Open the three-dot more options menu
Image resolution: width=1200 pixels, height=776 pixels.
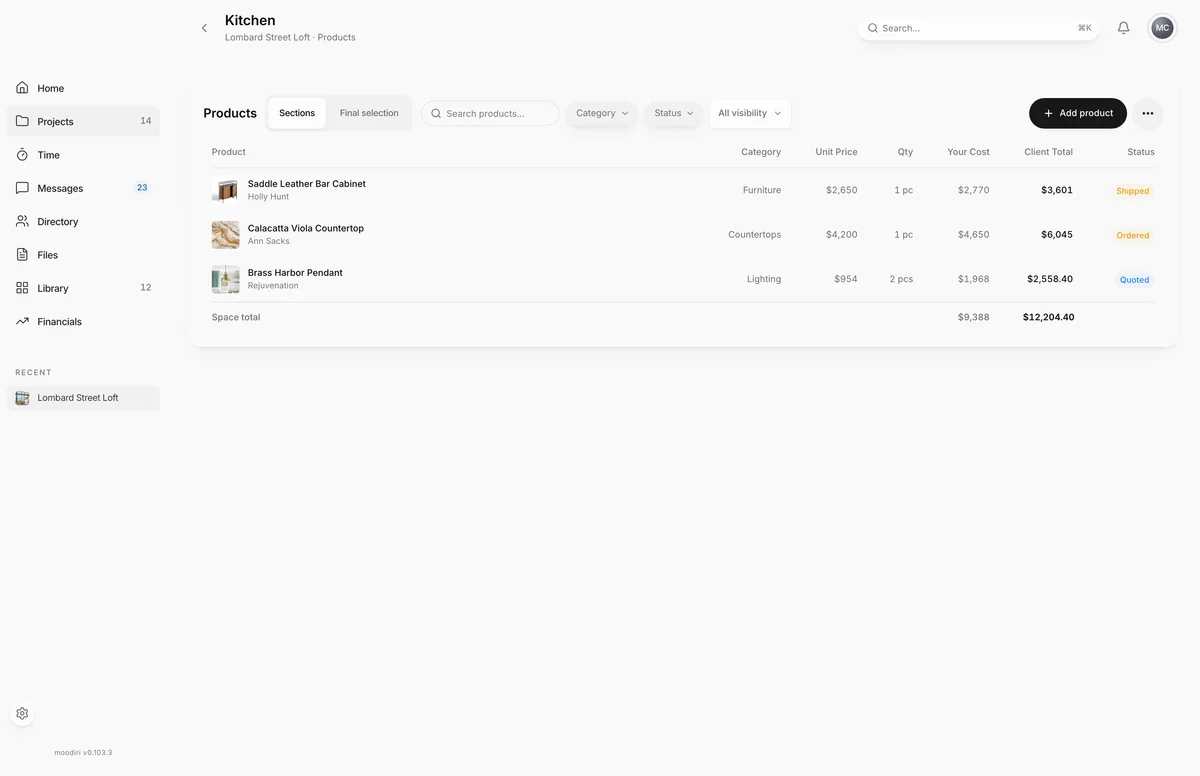(1147, 113)
